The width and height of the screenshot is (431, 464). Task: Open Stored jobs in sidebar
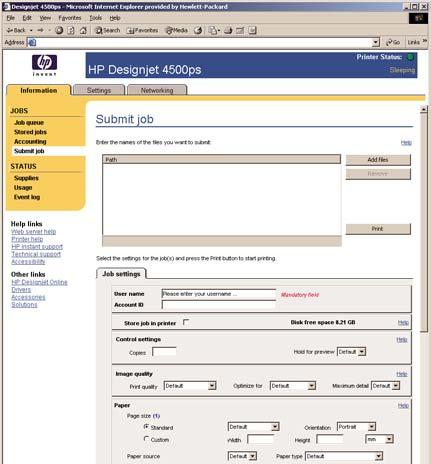(30, 132)
